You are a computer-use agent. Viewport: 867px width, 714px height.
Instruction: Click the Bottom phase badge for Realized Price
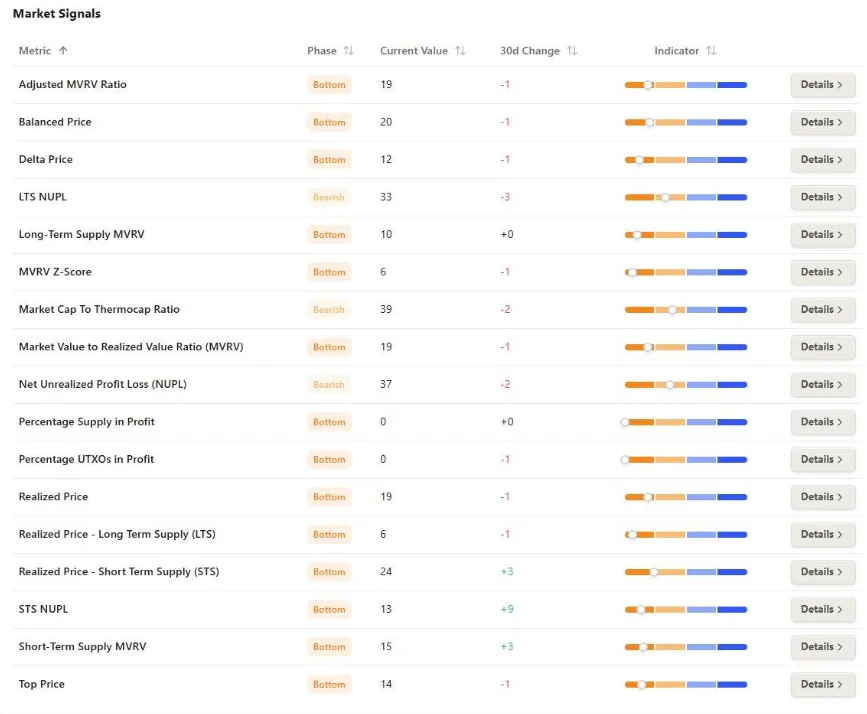click(x=329, y=497)
